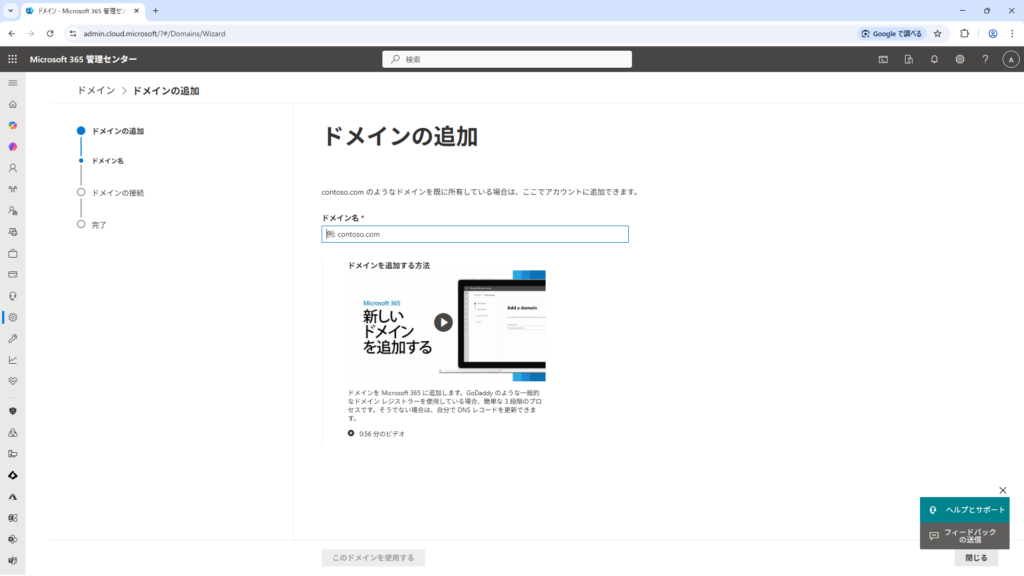
Task: Open ヘルプとサポート panel
Action: pos(965,509)
